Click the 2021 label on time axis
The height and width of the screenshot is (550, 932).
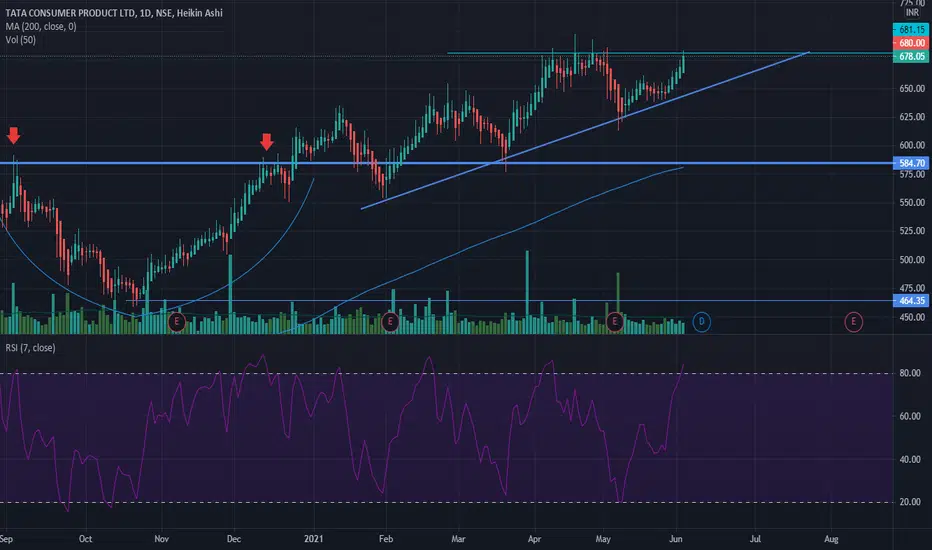coord(314,539)
